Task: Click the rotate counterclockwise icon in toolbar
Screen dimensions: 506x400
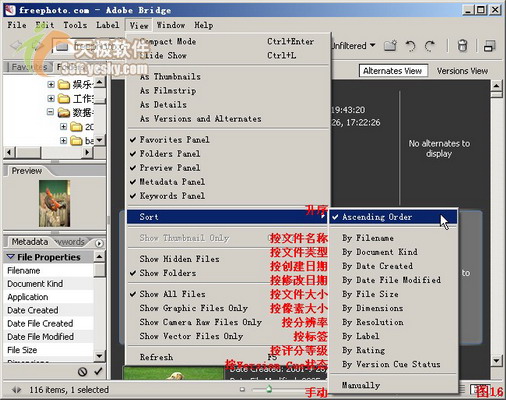Action: click(x=410, y=46)
